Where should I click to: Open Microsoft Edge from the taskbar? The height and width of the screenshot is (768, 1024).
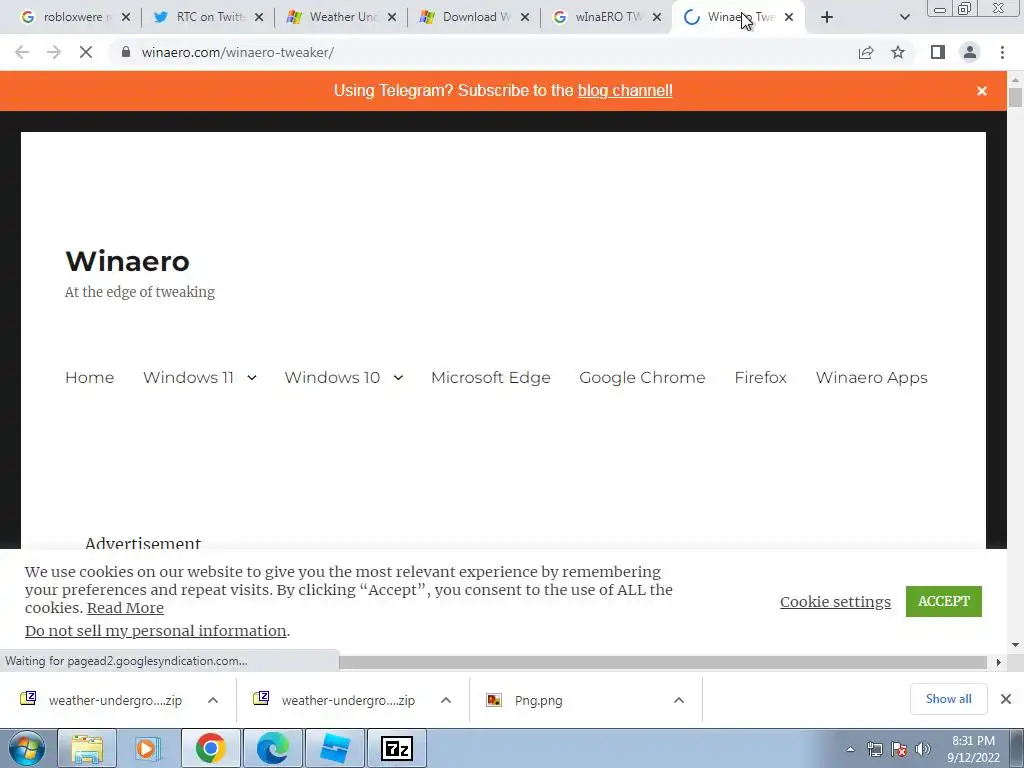coord(272,748)
